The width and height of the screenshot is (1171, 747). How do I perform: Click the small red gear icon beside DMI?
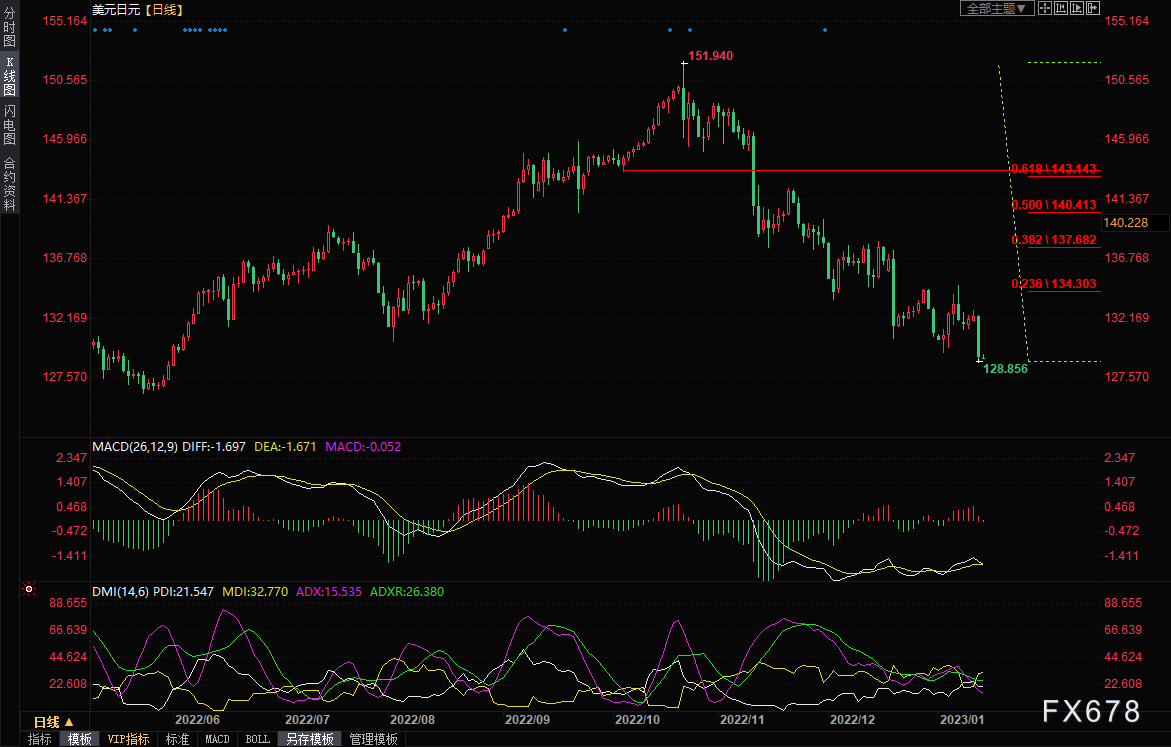[x=29, y=591]
